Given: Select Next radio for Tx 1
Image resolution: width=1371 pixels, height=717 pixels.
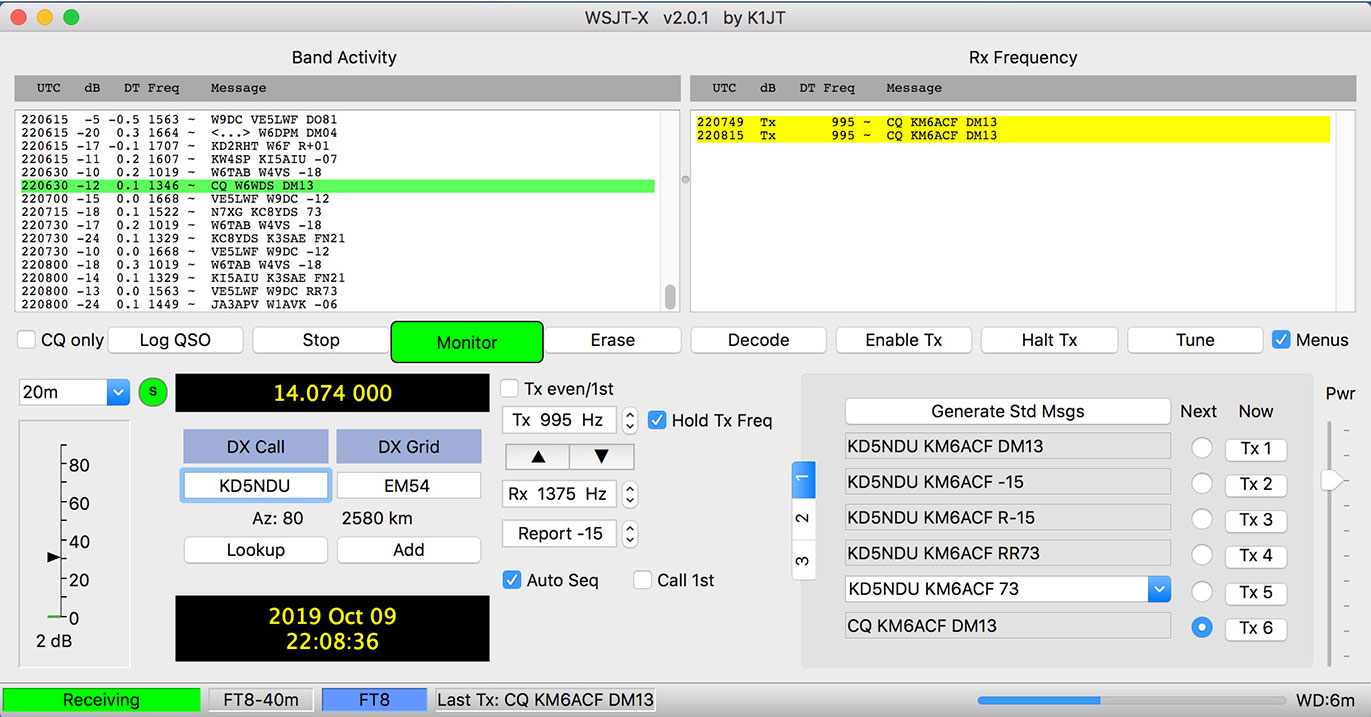Looking at the screenshot, I should 1202,448.
